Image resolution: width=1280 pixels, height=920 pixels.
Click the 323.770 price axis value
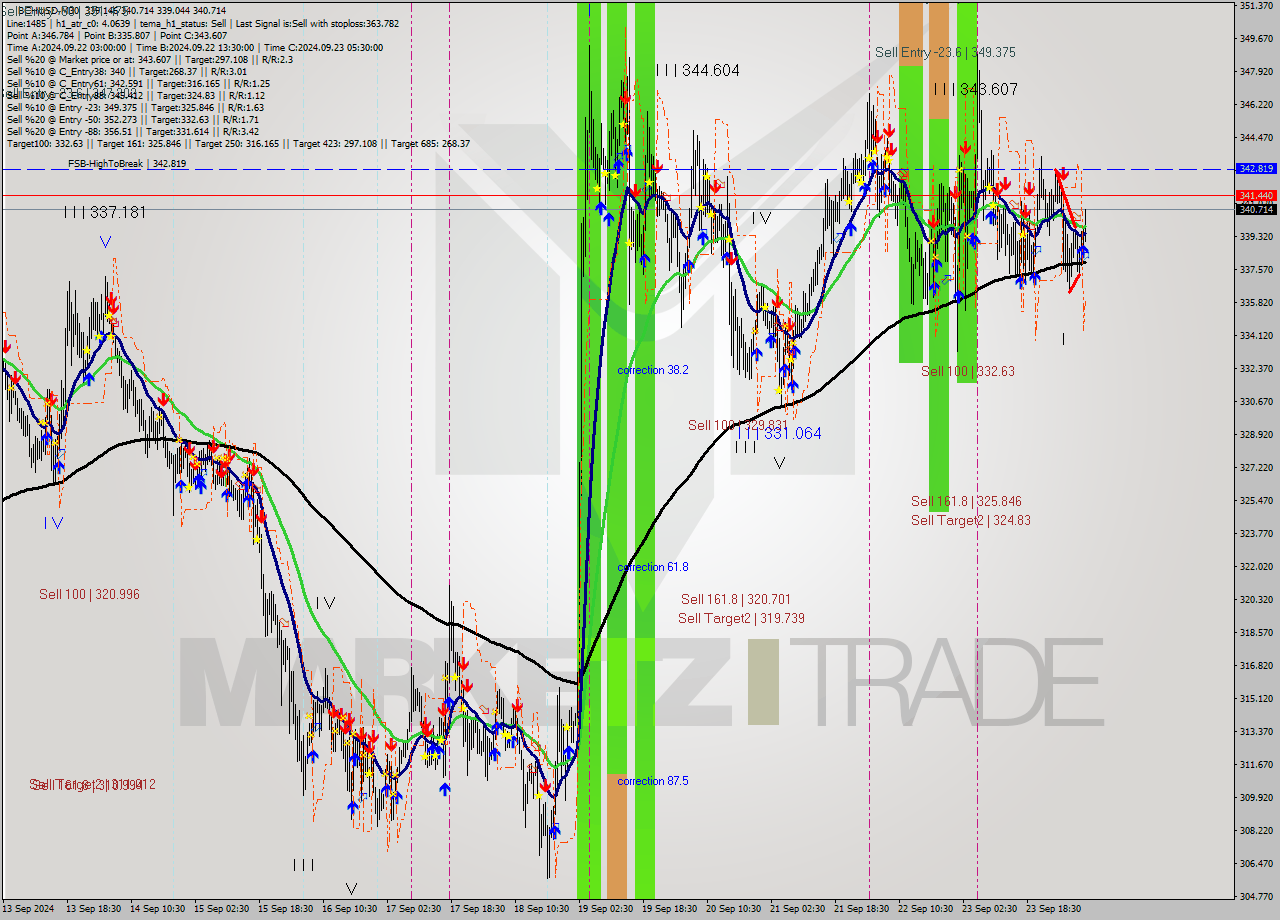click(1256, 534)
